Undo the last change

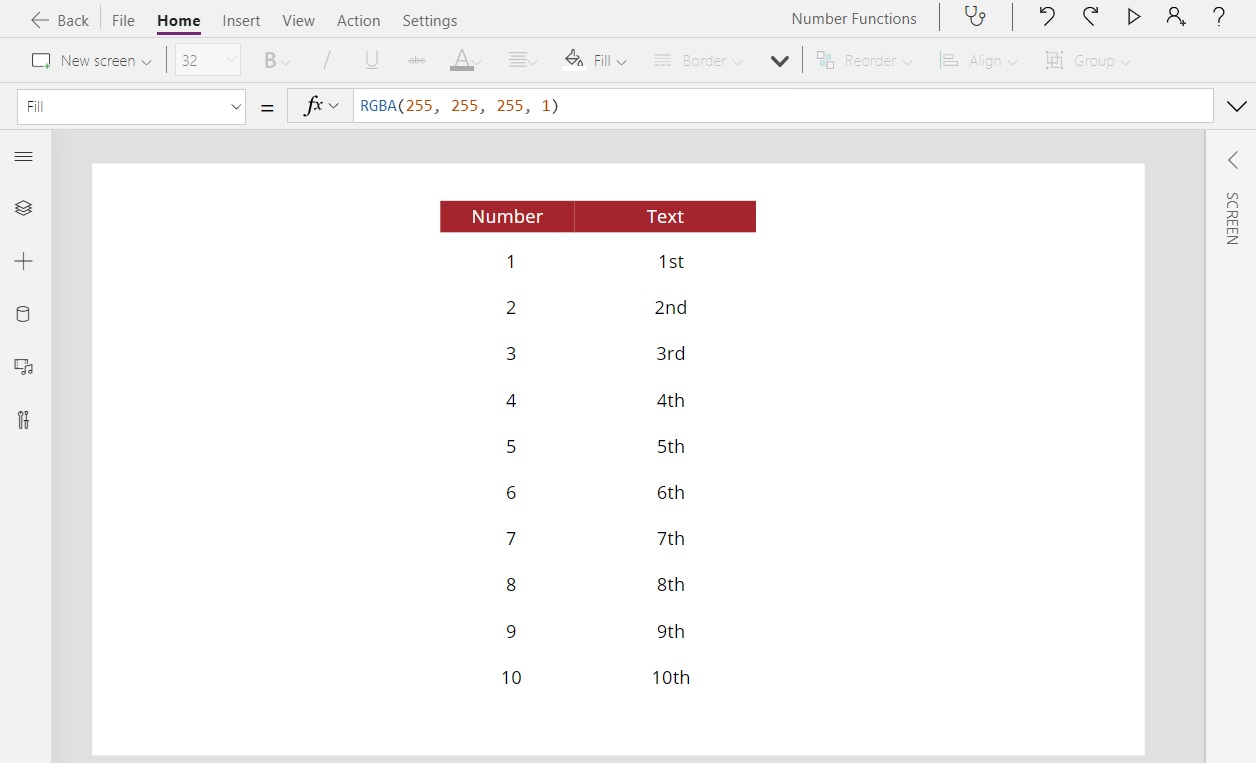tap(1046, 17)
